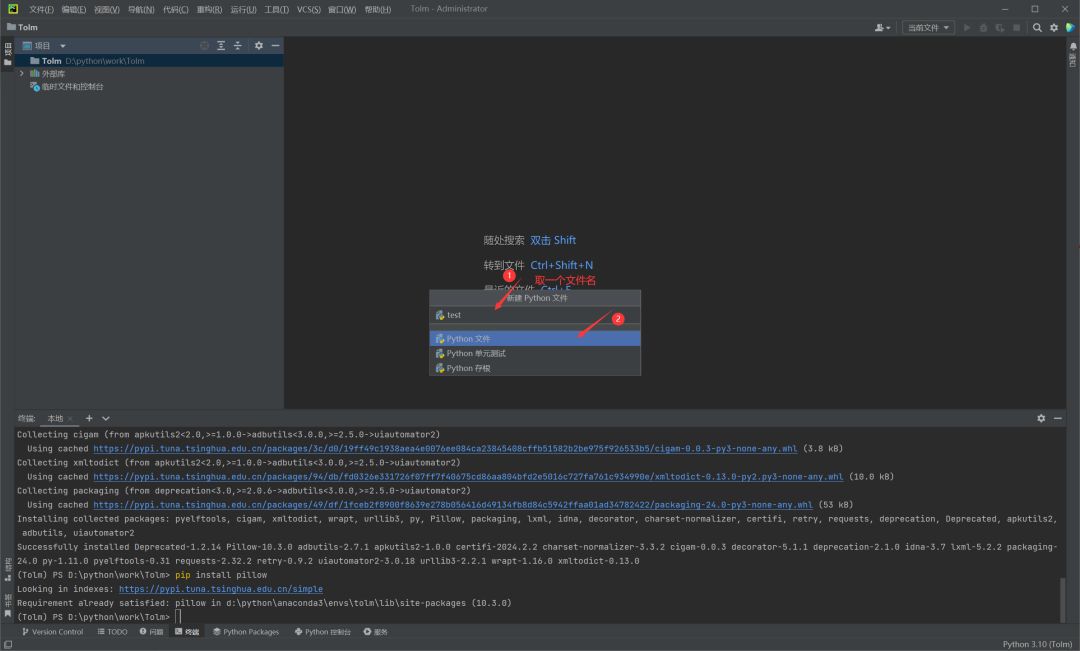This screenshot has height=651, width=1080.
Task: Open the 文件(F) menu
Action: pos(41,9)
